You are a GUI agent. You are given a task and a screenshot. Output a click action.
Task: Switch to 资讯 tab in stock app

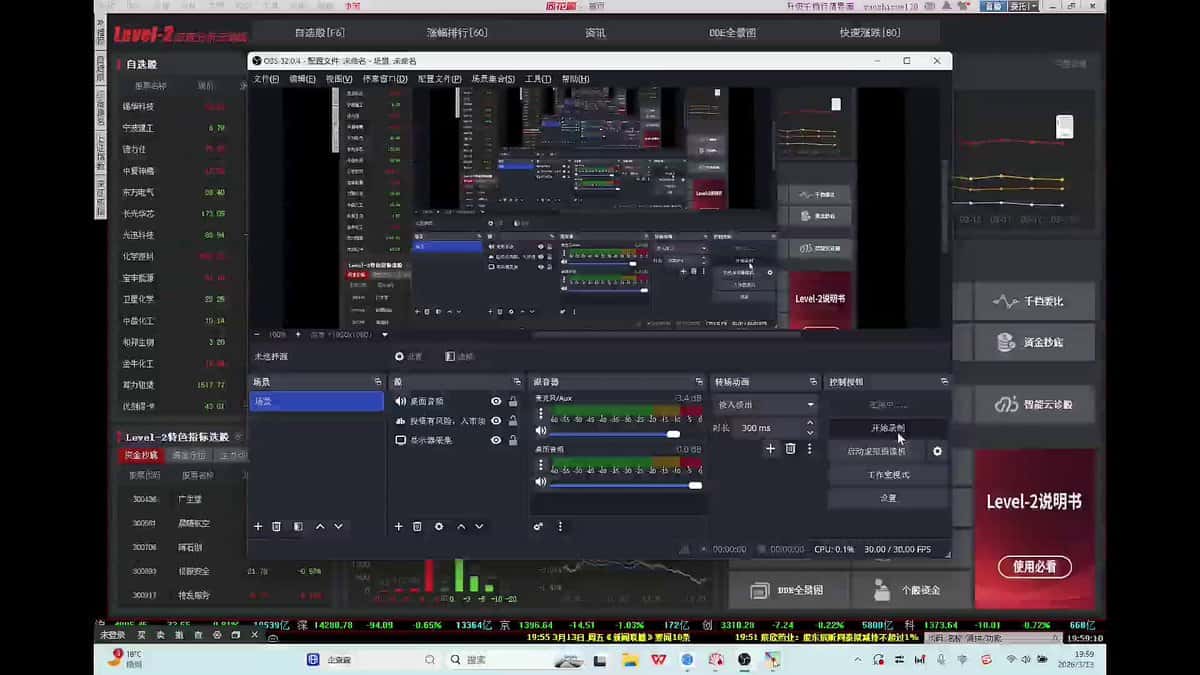[595, 33]
